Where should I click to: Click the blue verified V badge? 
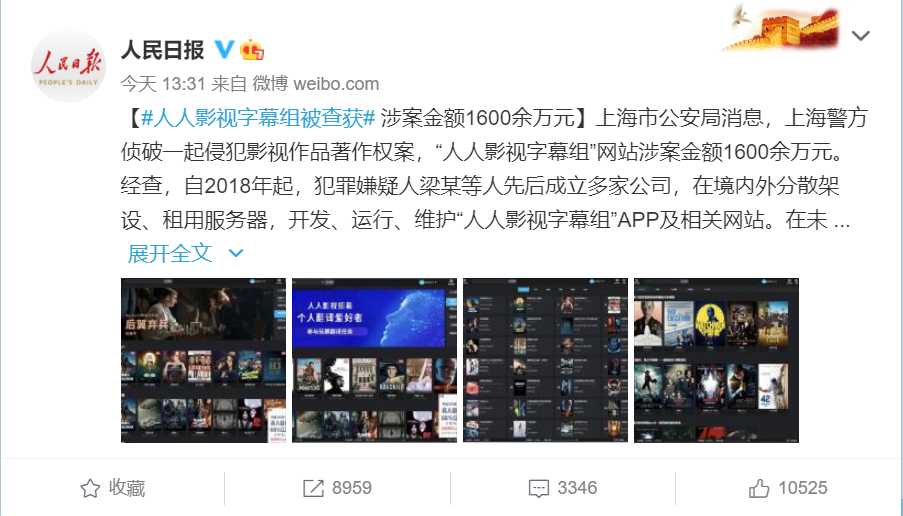(x=224, y=50)
